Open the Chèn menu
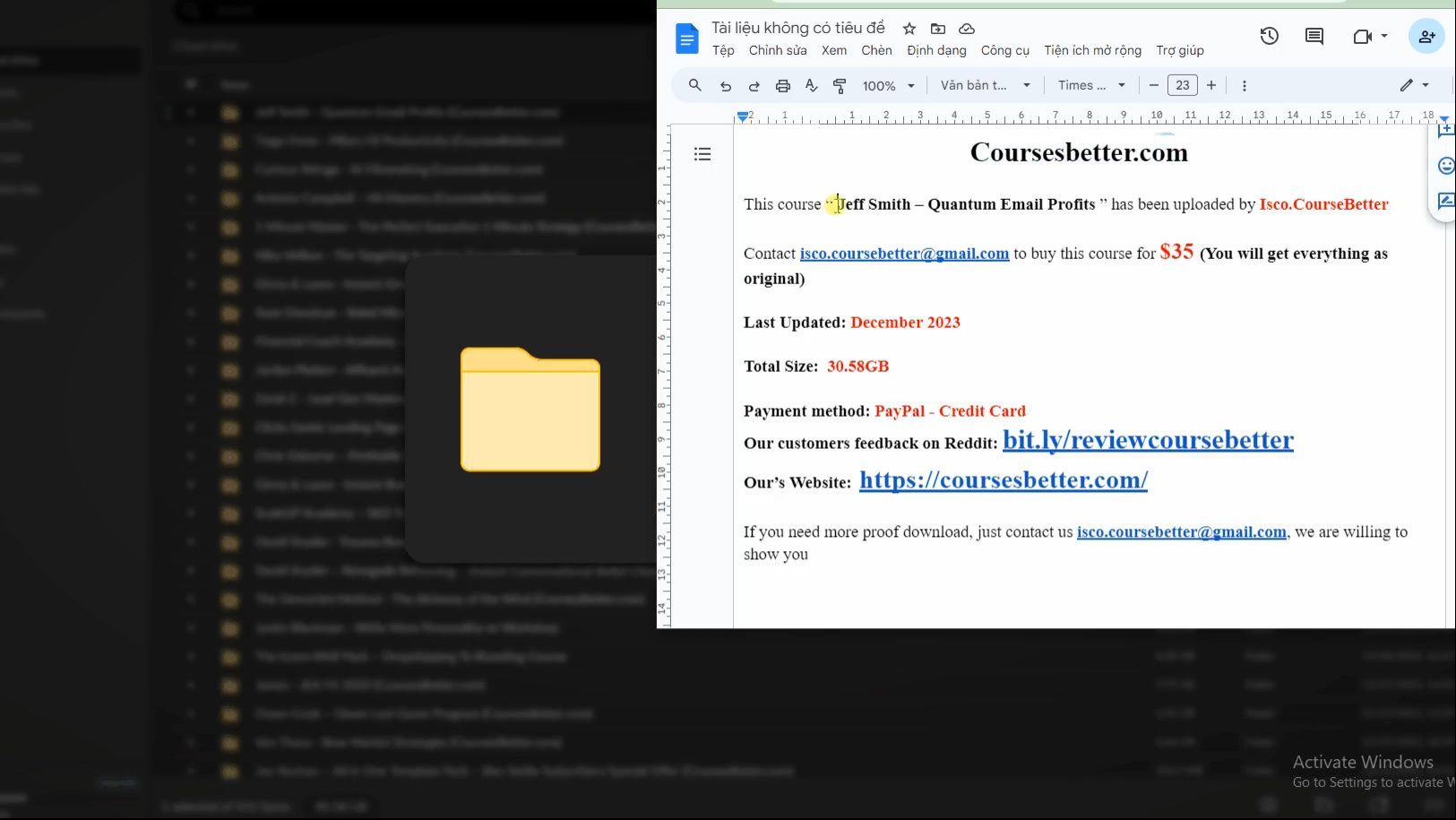Viewport: 1456px width, 820px height. pyautogui.click(x=876, y=50)
